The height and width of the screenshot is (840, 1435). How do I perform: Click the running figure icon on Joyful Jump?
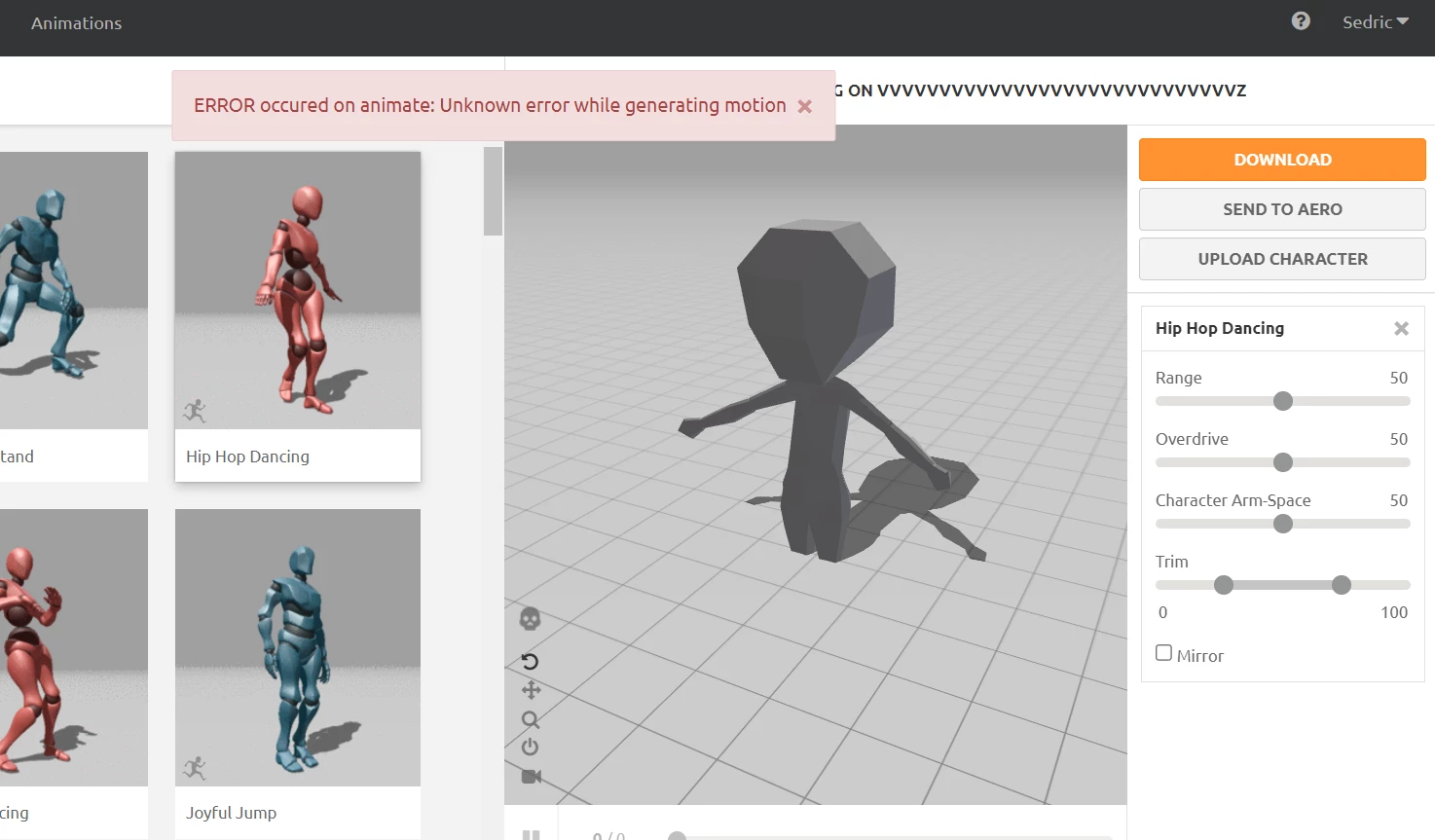[195, 768]
